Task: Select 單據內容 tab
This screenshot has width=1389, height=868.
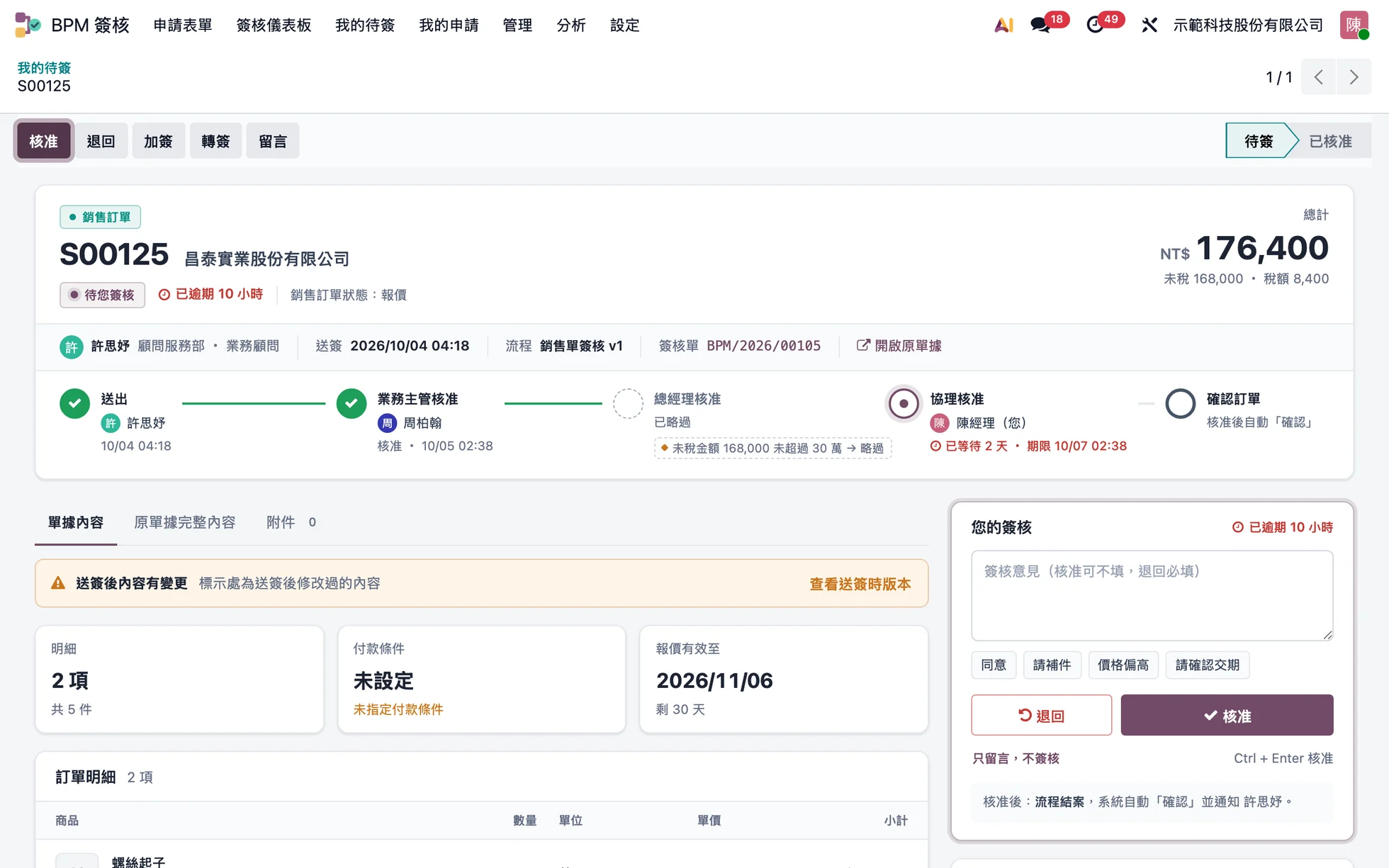Action: click(76, 522)
